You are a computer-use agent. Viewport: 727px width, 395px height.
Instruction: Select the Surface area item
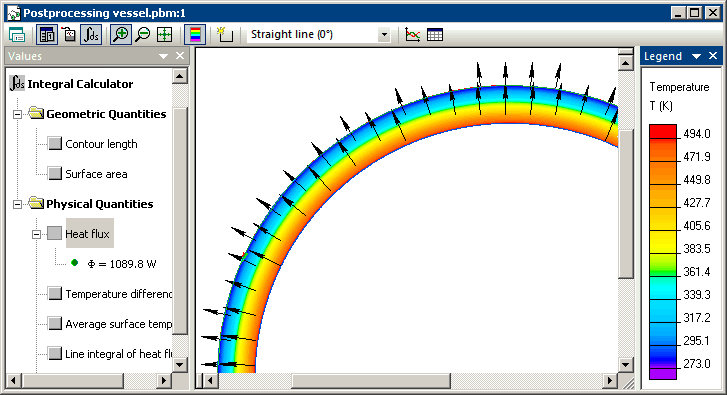pos(96,174)
